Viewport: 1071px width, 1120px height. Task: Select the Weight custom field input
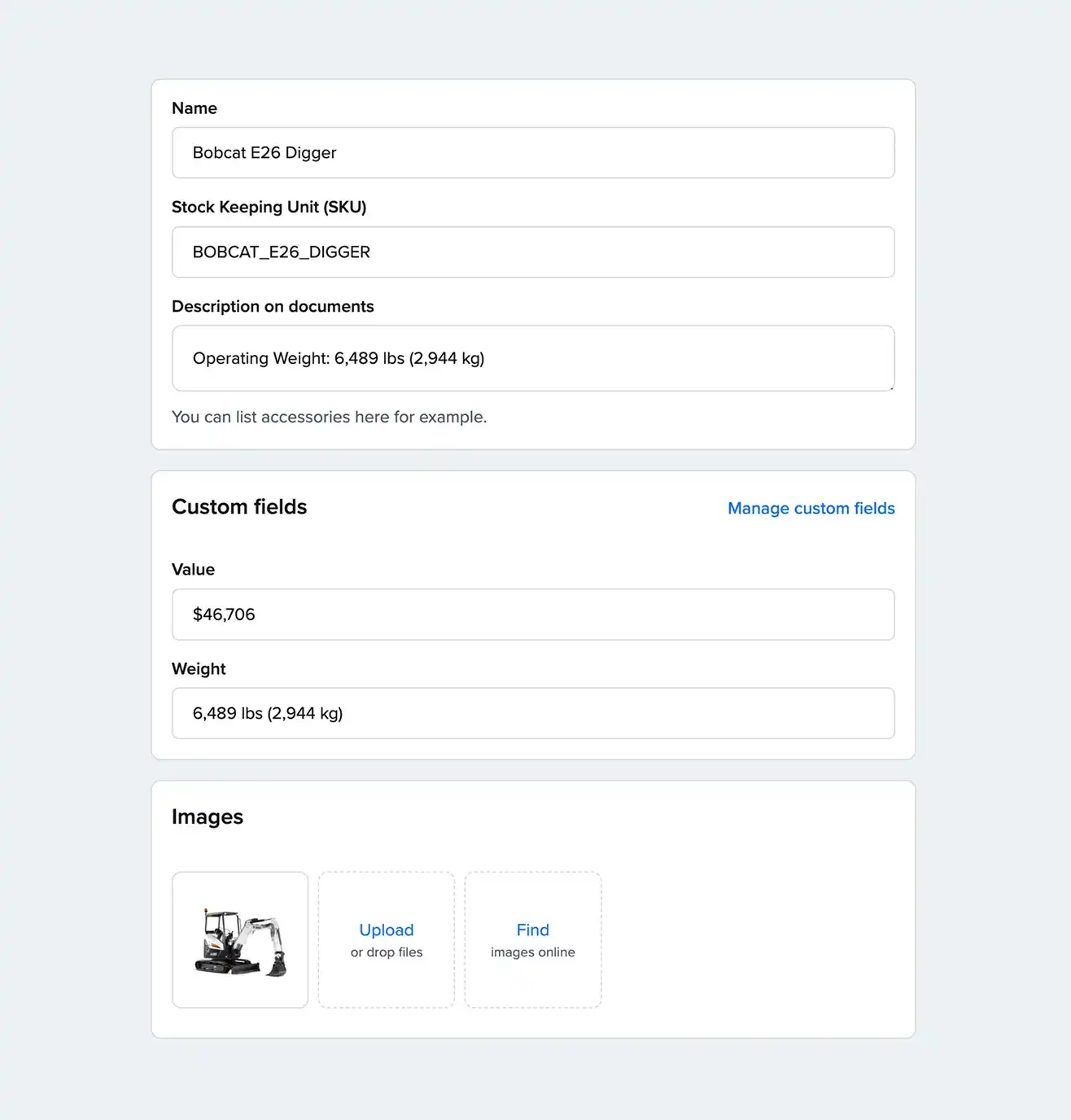[533, 714]
